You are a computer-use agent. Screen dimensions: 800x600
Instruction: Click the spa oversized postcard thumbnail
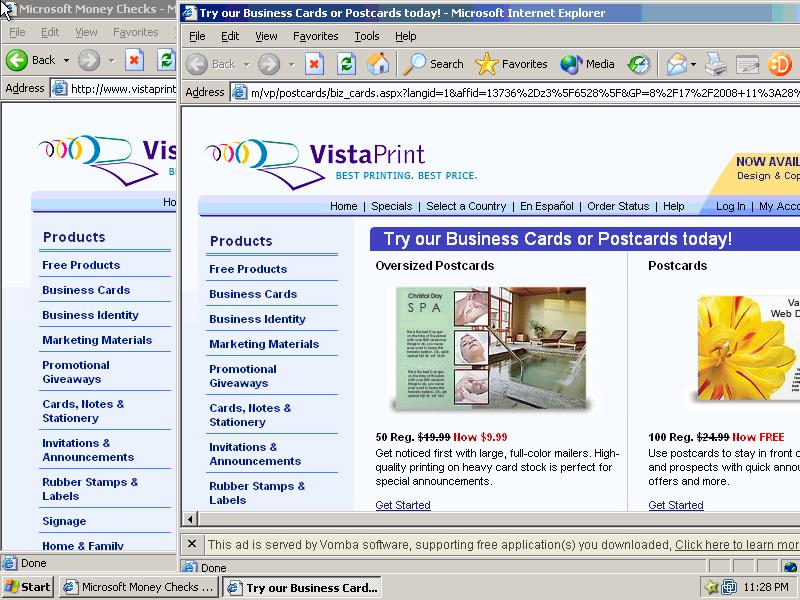491,348
